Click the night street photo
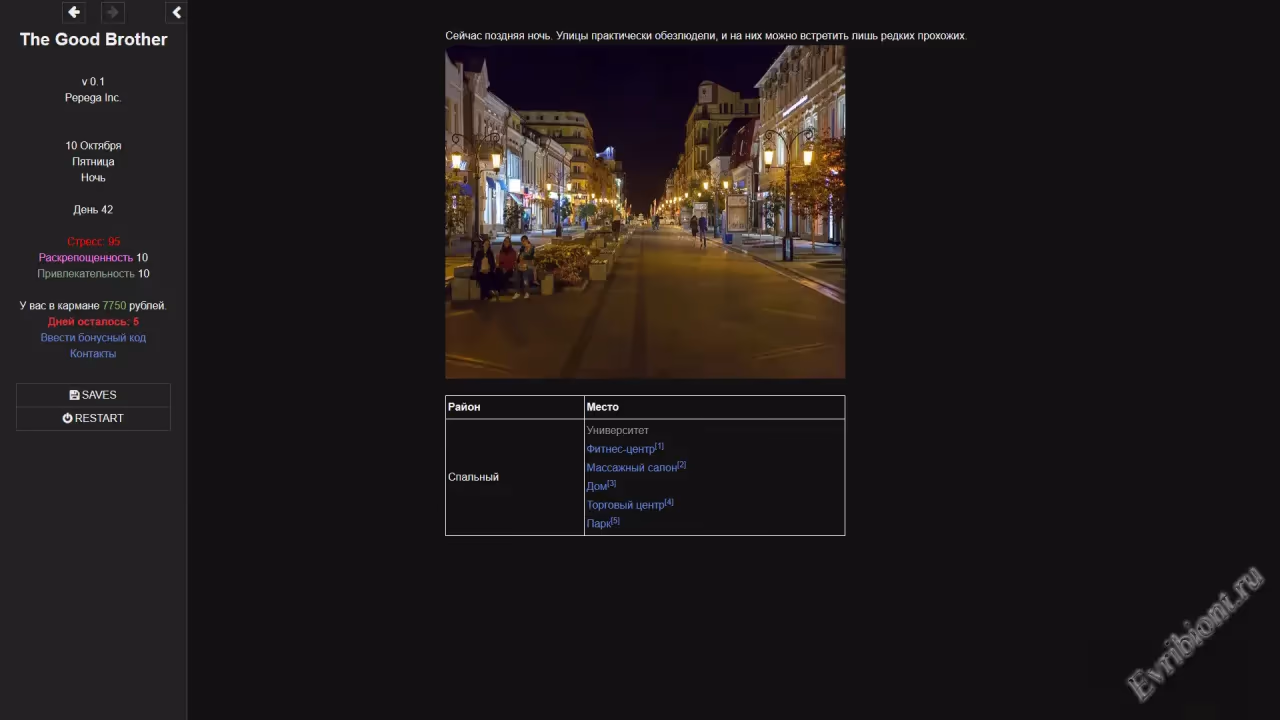The image size is (1280, 720). point(645,212)
